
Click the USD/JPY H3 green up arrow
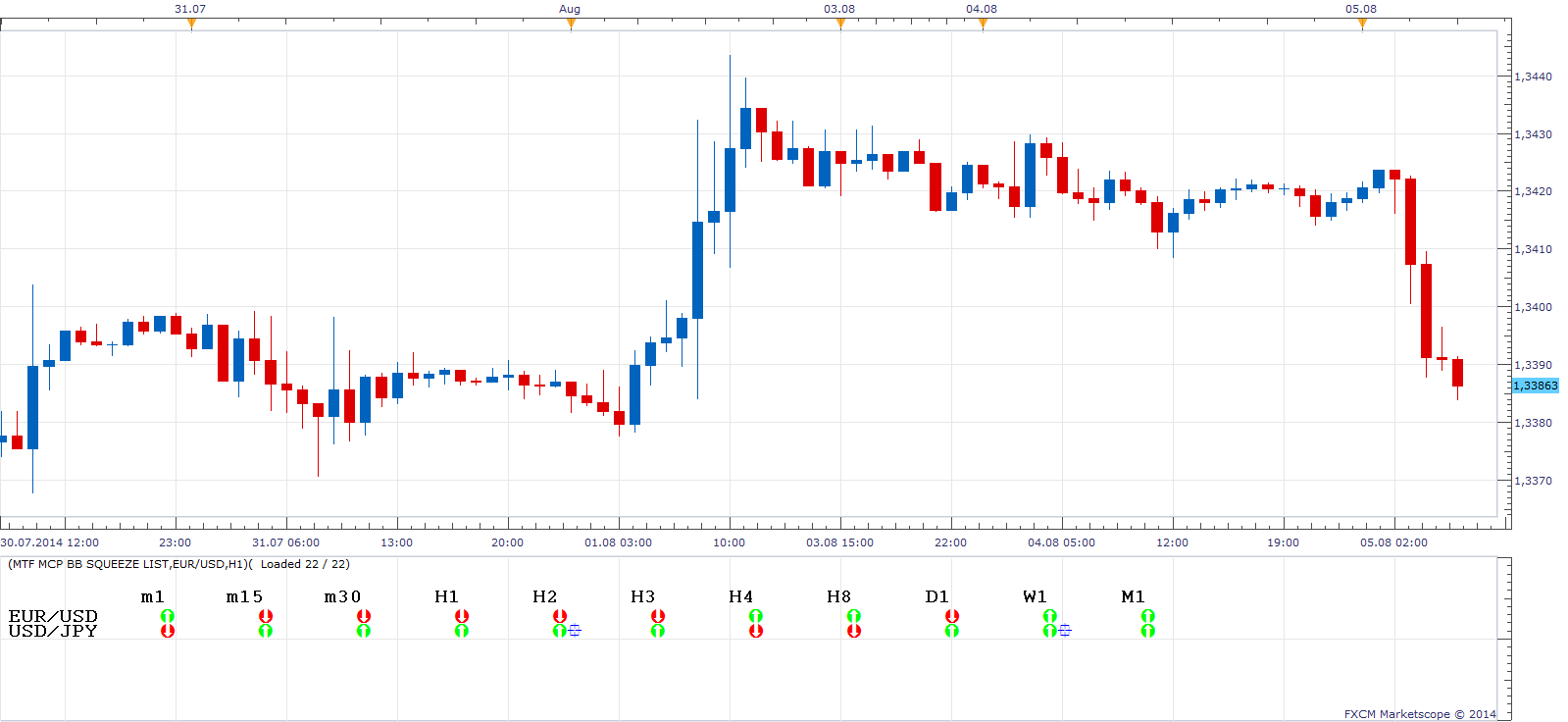658,630
